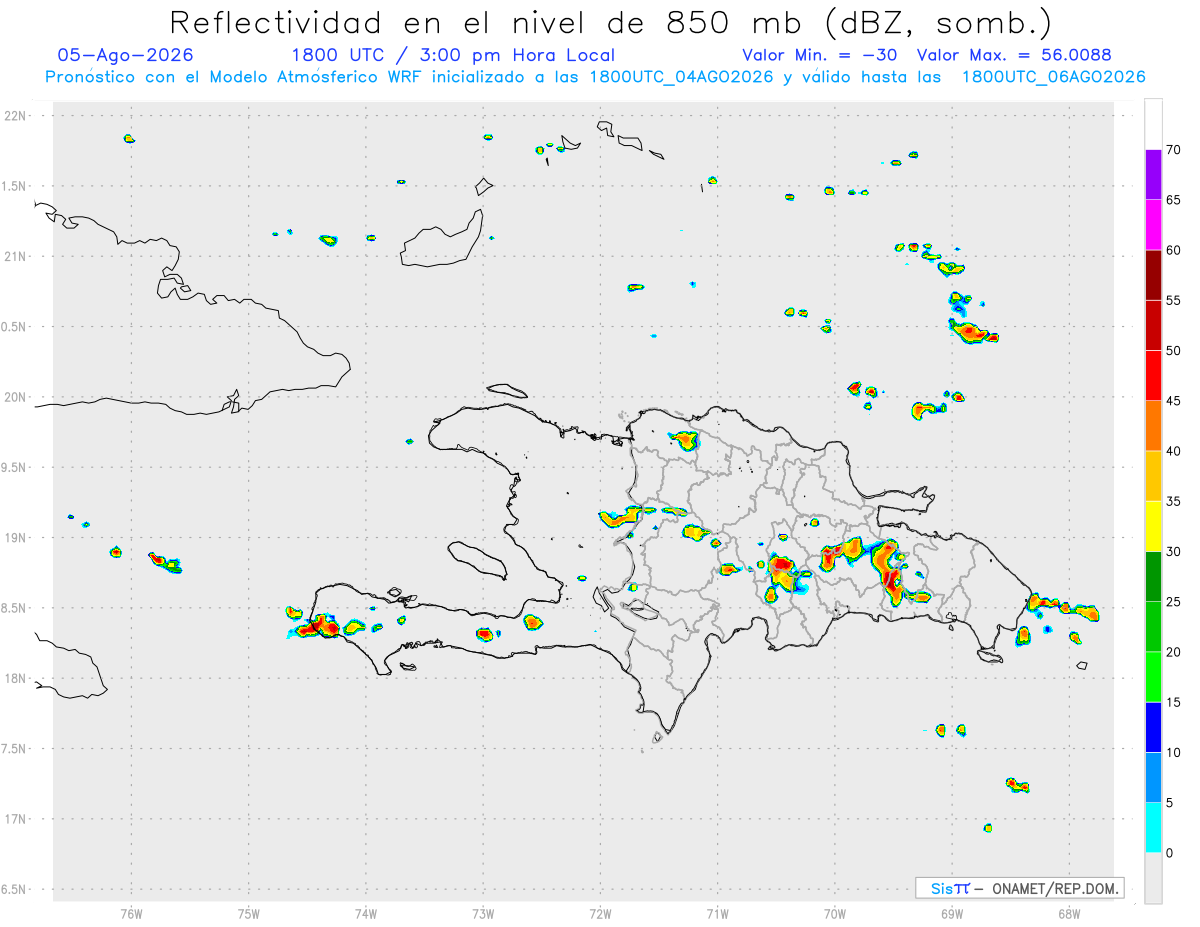1200x927 pixels.
Task: Click the yellow 30–35 dBZ colorbar segment
Action: [1154, 526]
